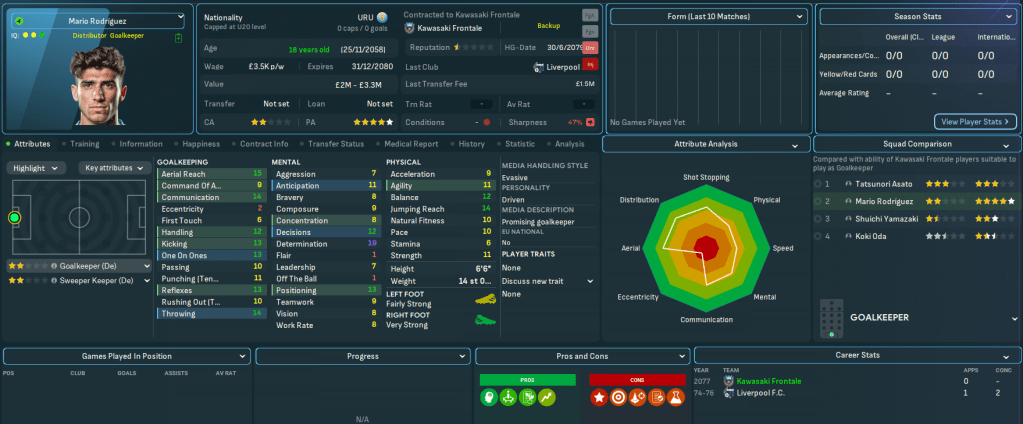Image resolution: width=1023 pixels, height=424 pixels.
Task: Select the radio button for Tatsunori Asato
Action: [x=819, y=184]
